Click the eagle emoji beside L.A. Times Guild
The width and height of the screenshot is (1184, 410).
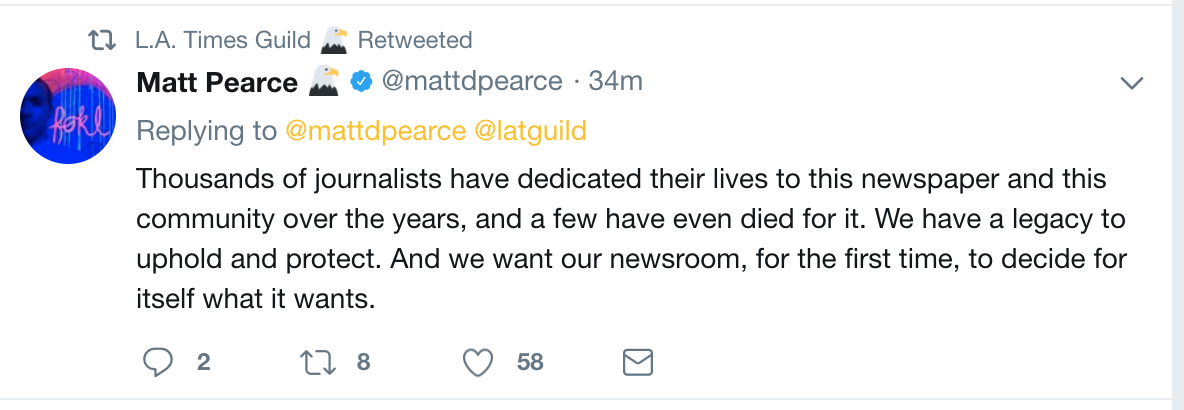[333, 40]
